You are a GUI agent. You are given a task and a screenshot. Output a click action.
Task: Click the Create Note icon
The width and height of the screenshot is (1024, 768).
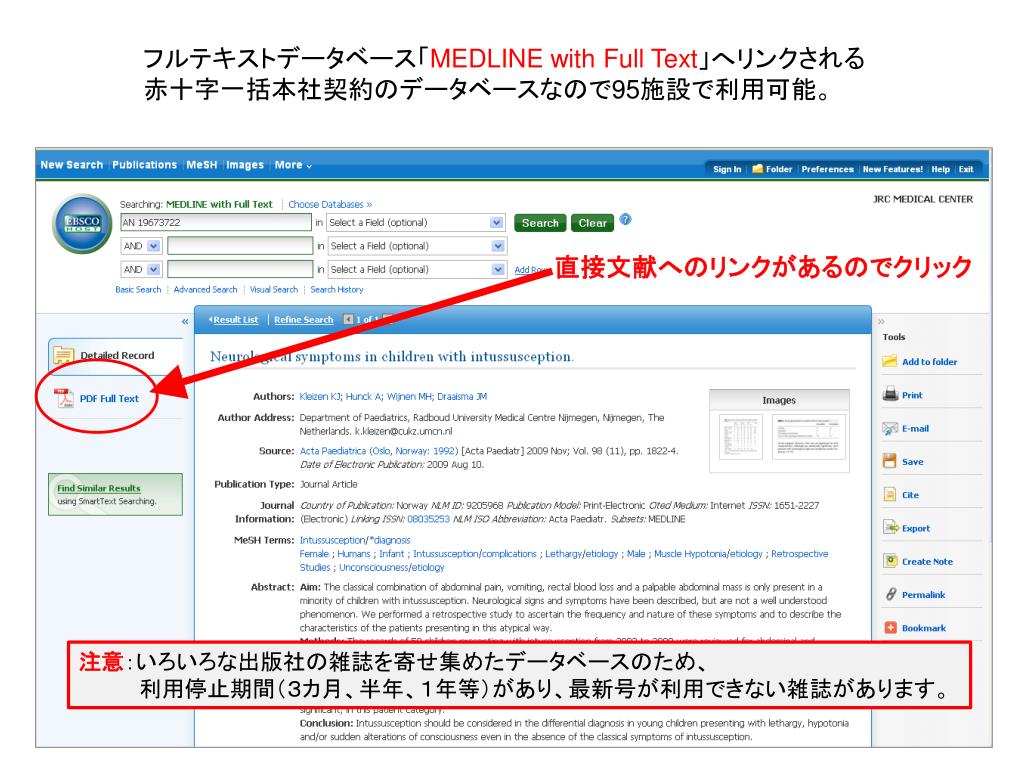[889, 561]
